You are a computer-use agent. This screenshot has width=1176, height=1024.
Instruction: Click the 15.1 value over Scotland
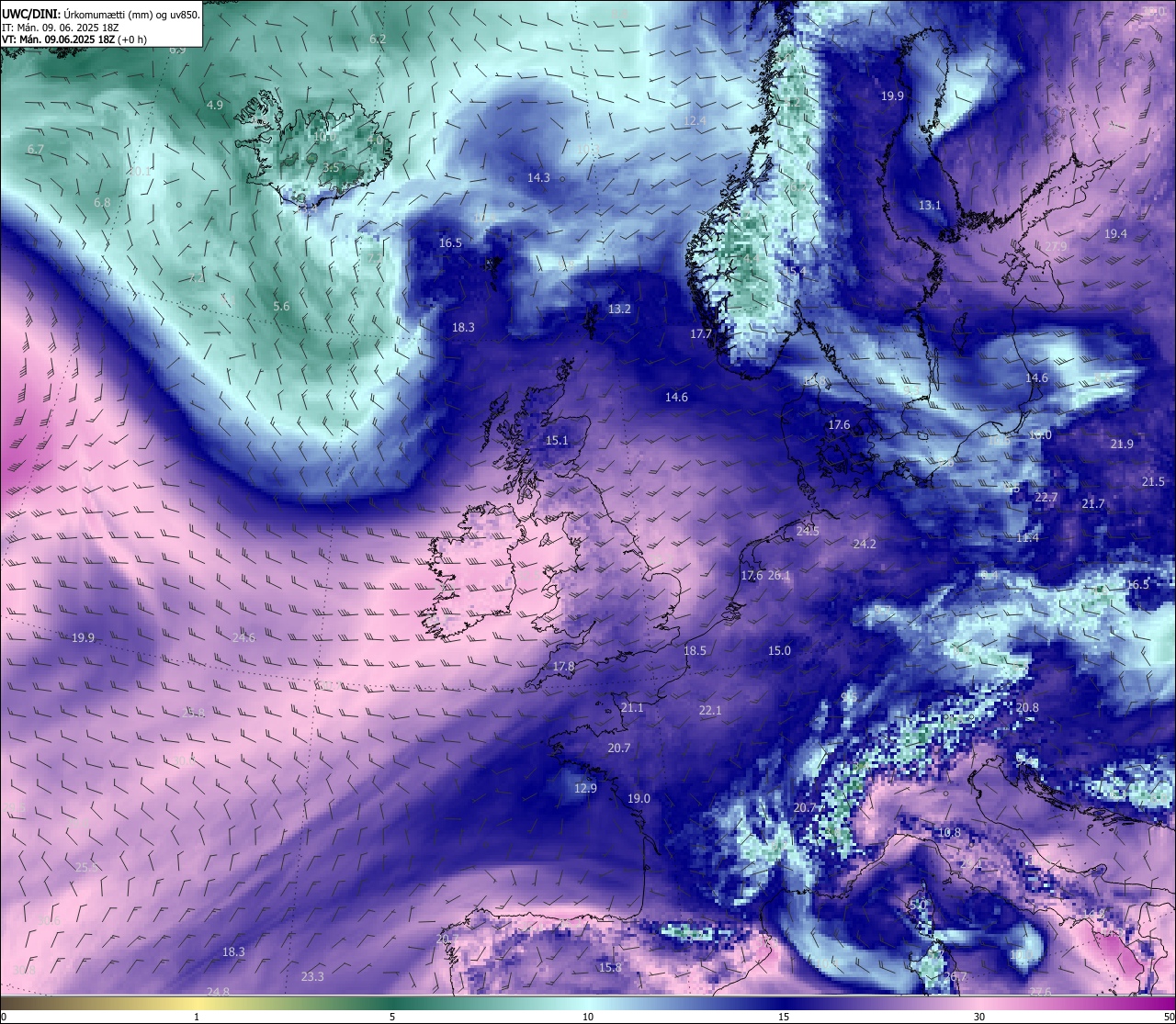click(557, 440)
